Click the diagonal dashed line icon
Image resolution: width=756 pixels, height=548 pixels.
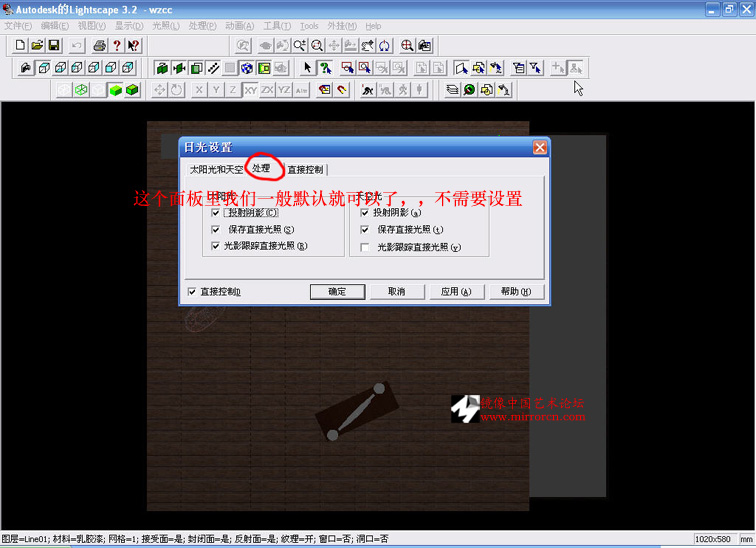[x=213, y=67]
